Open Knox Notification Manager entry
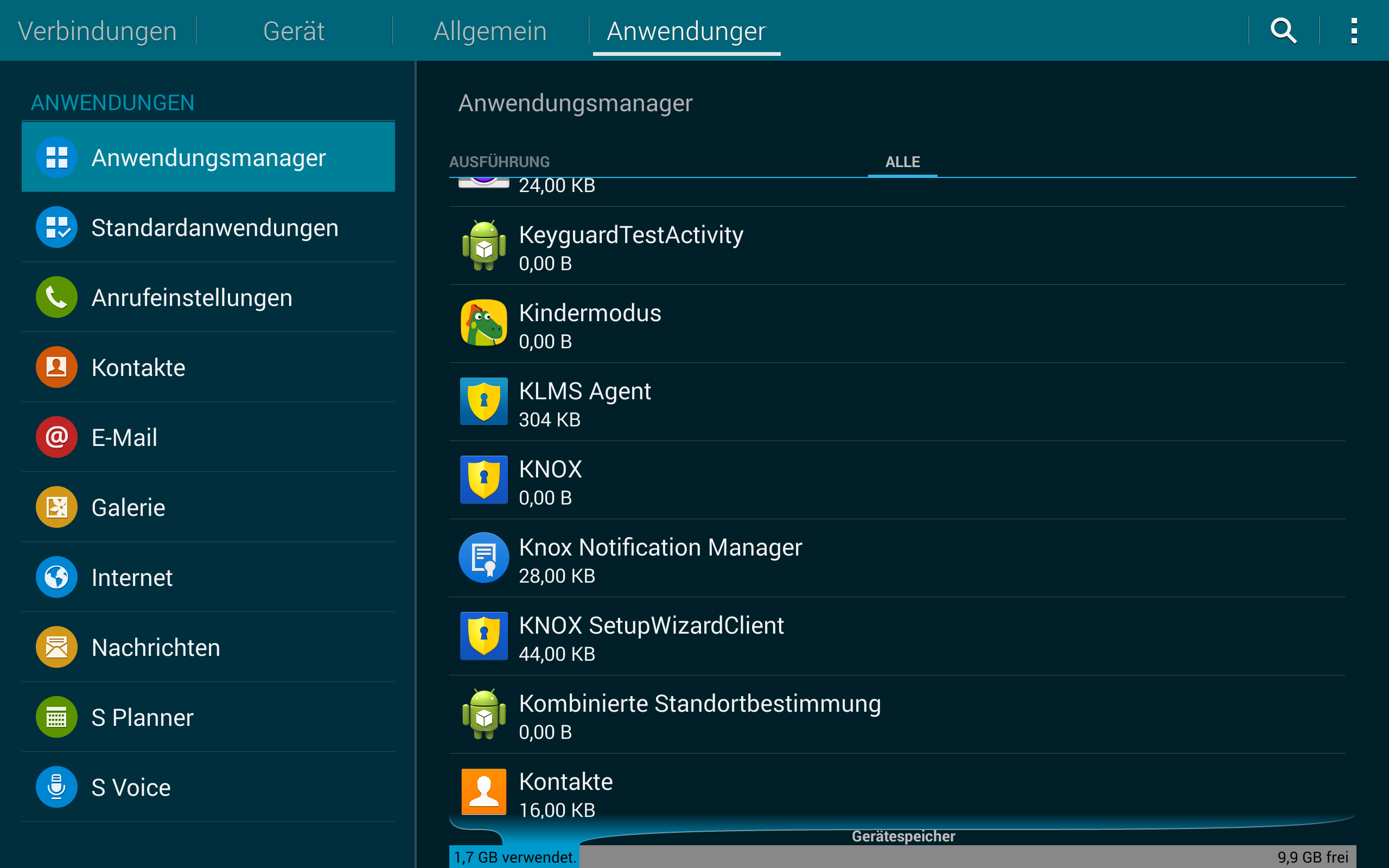This screenshot has width=1389, height=868. [897, 558]
